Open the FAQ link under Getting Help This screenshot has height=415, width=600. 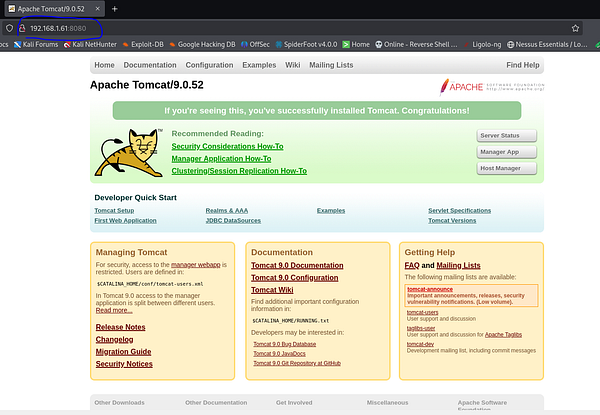412,265
